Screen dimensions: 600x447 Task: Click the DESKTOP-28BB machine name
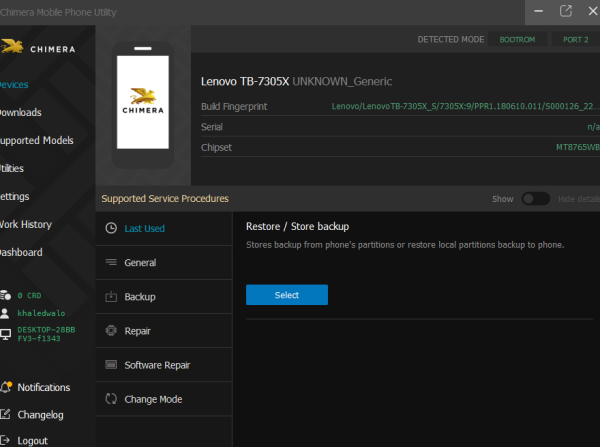coord(46,334)
